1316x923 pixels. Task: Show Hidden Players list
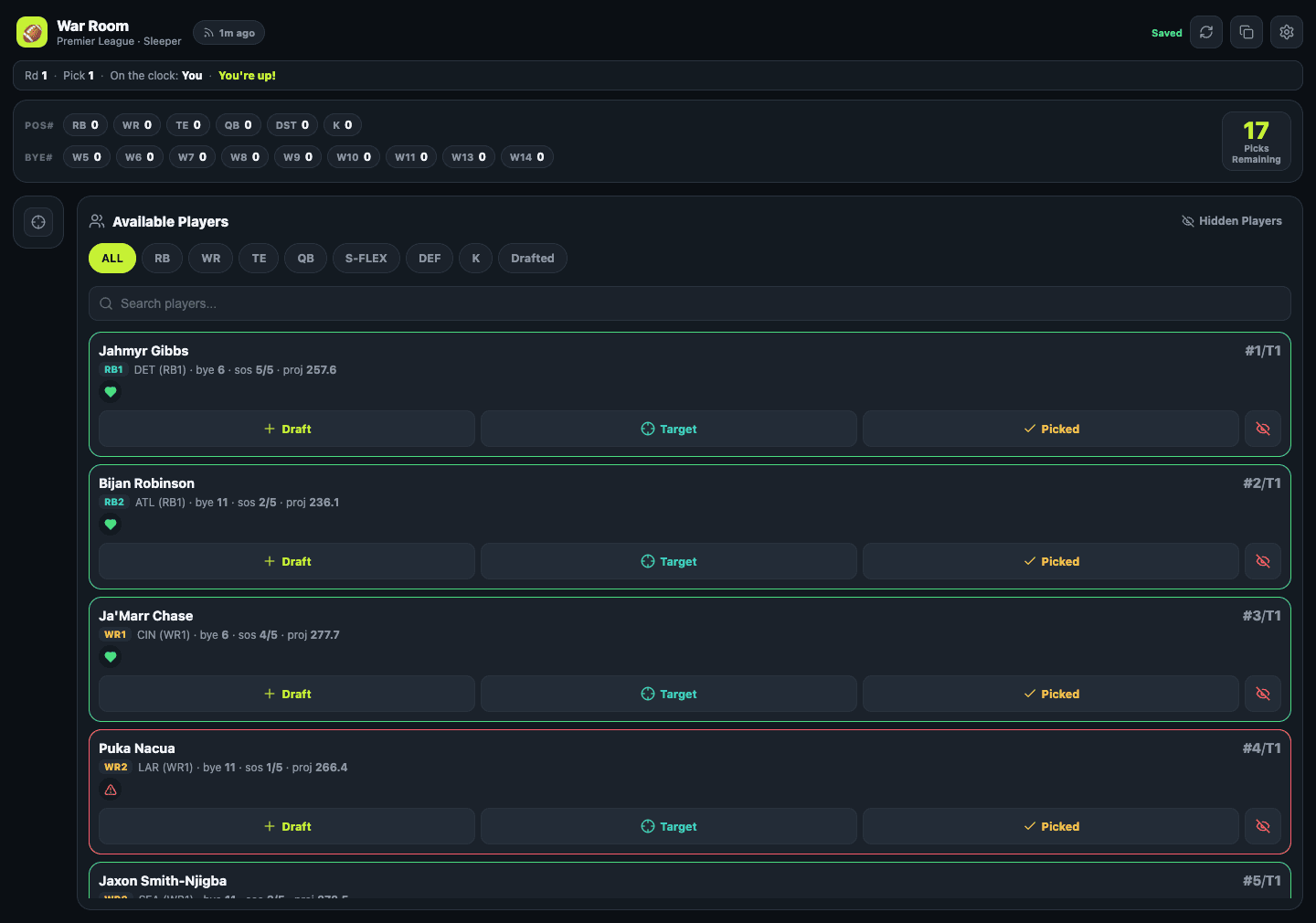(1232, 221)
